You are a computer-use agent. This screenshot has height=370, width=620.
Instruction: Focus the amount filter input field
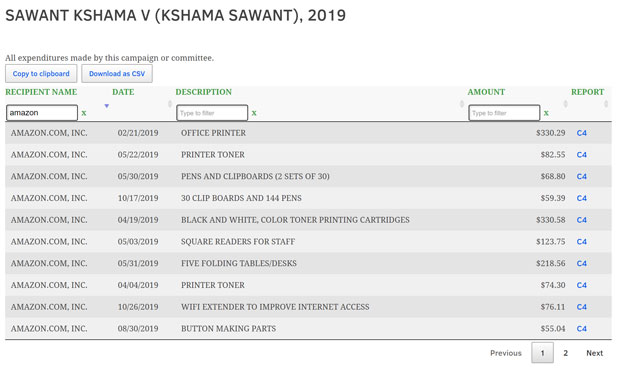point(504,113)
